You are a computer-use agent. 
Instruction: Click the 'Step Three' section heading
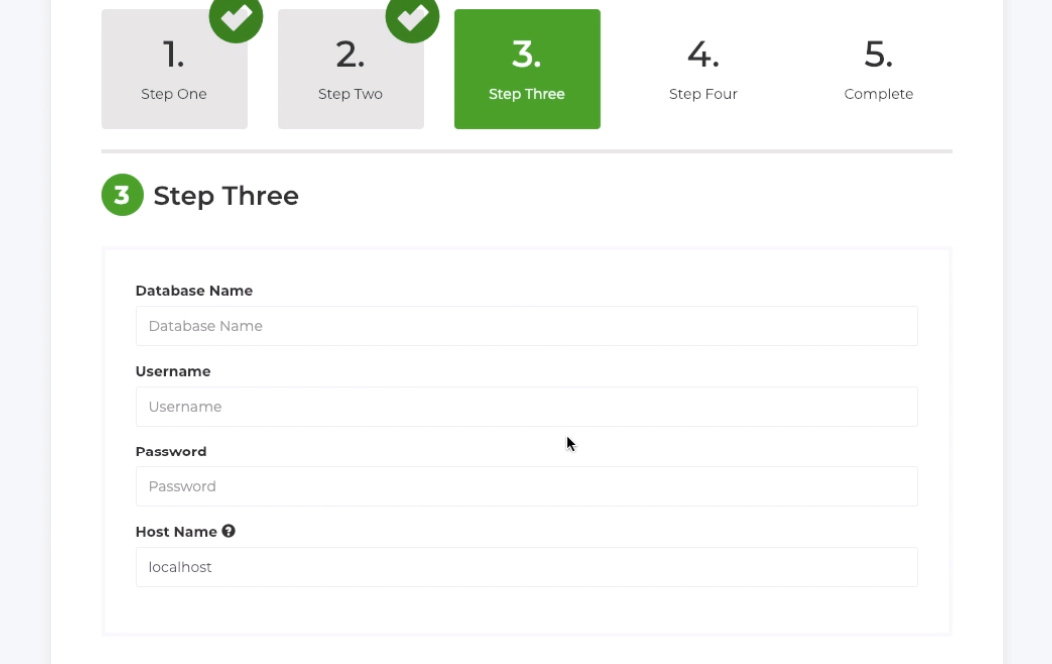click(226, 195)
